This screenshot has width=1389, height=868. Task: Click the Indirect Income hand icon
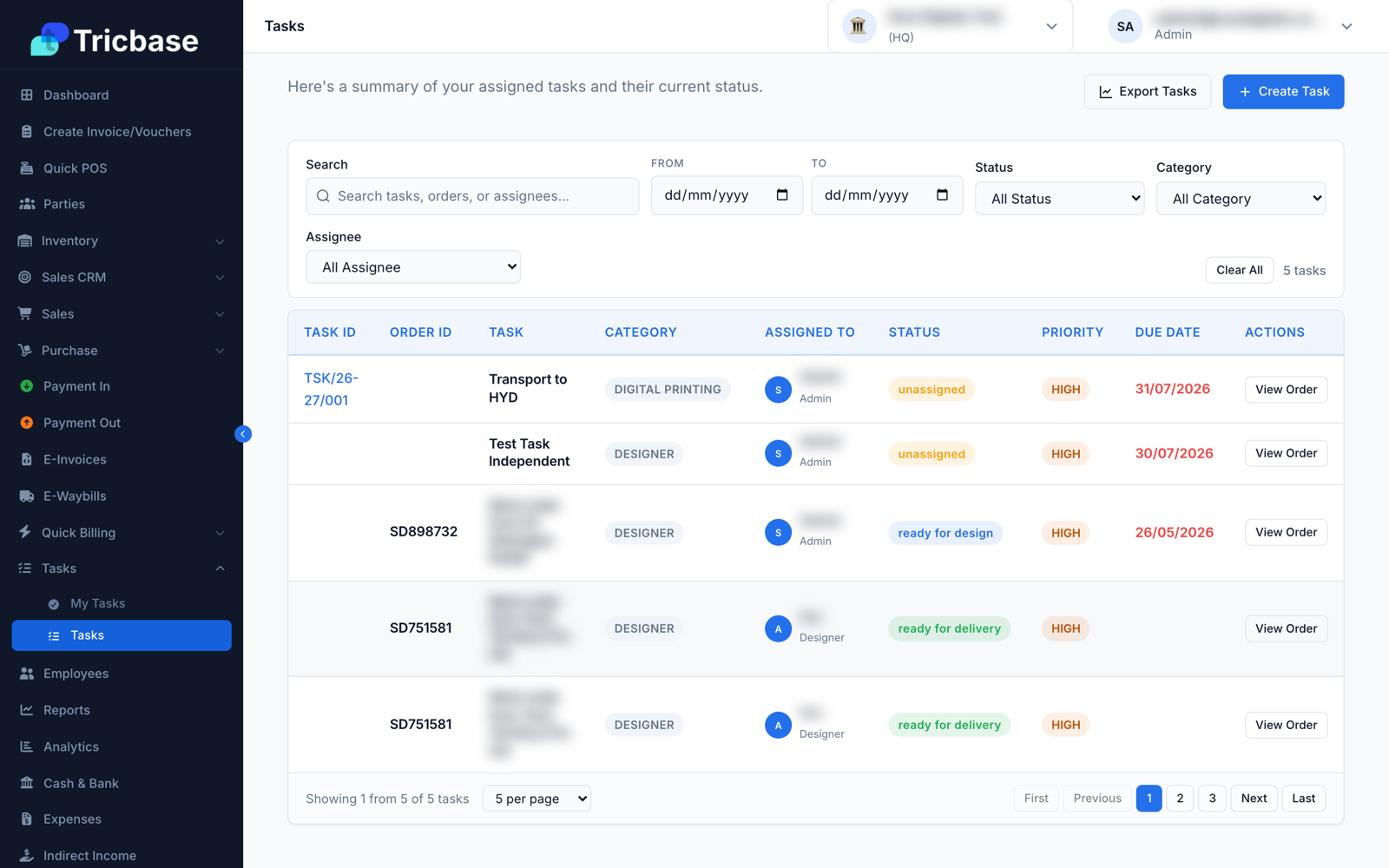(27, 856)
